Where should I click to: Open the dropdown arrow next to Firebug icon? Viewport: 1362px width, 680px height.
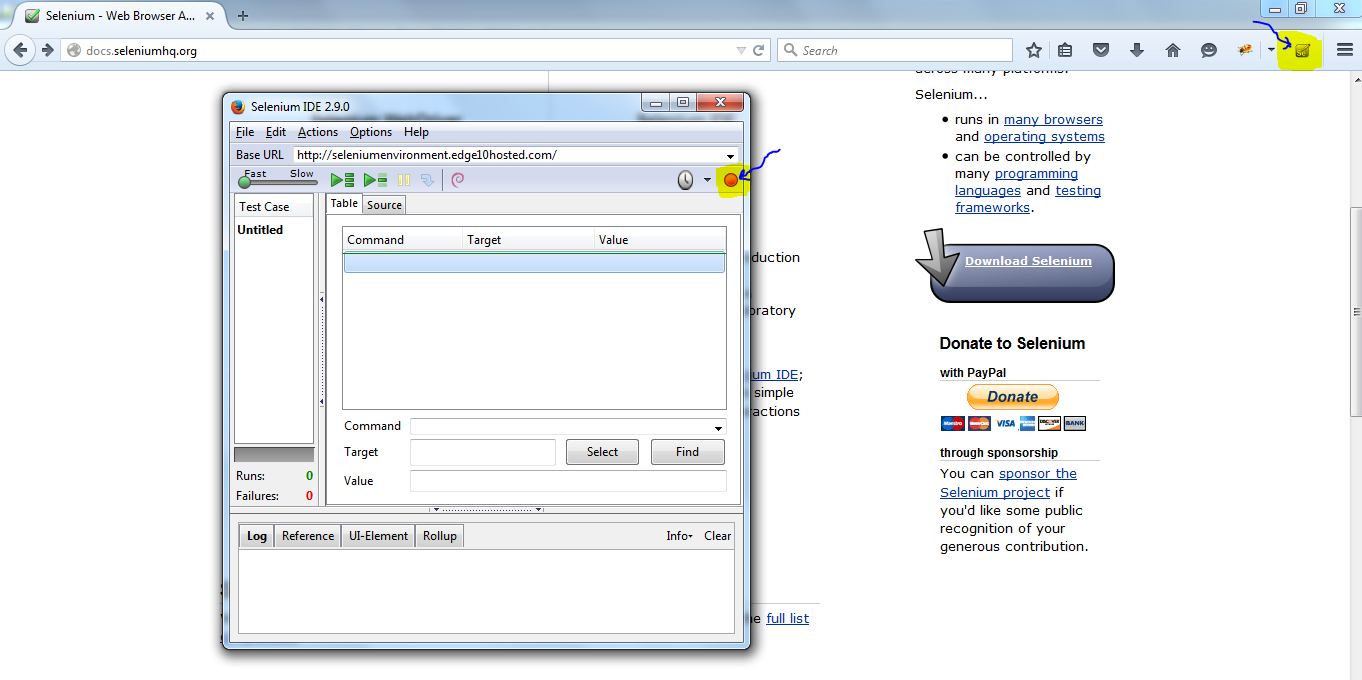coord(1271,50)
